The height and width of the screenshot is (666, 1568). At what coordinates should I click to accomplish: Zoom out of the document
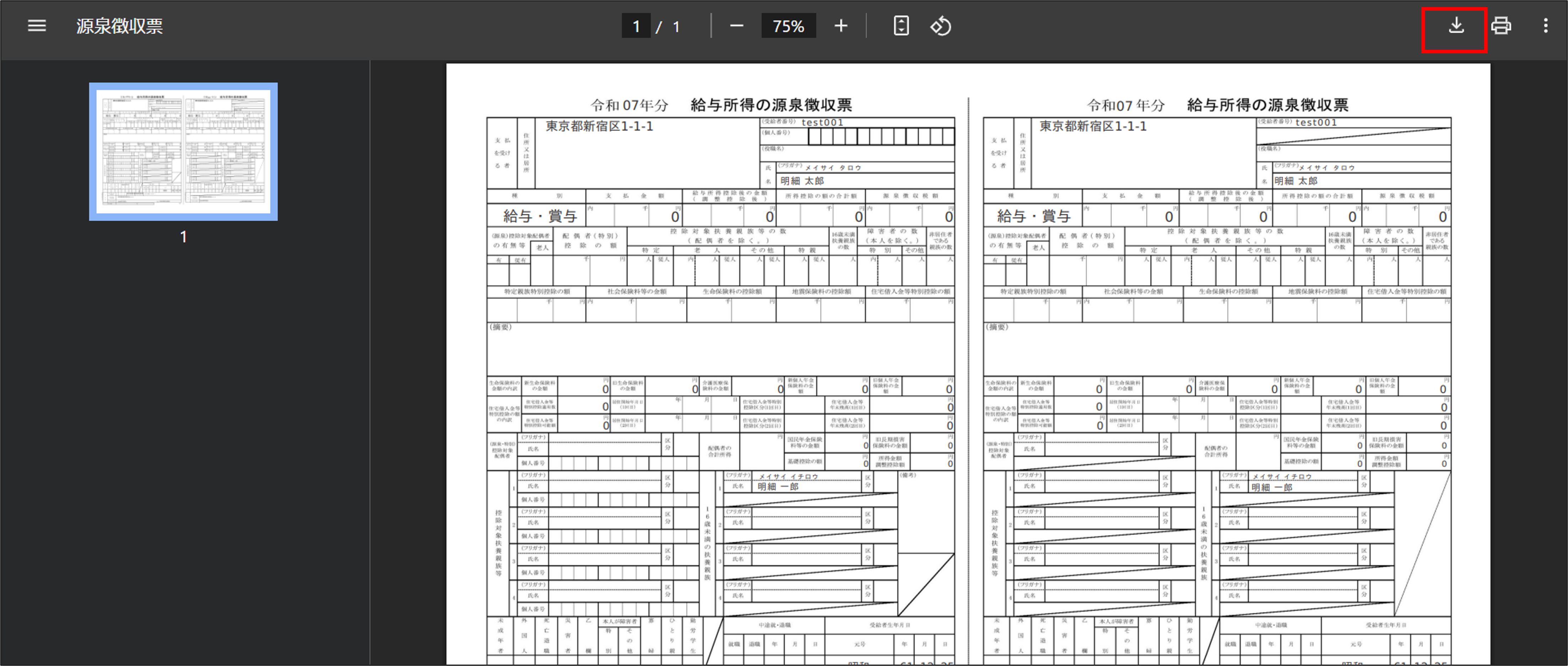pyautogui.click(x=737, y=26)
